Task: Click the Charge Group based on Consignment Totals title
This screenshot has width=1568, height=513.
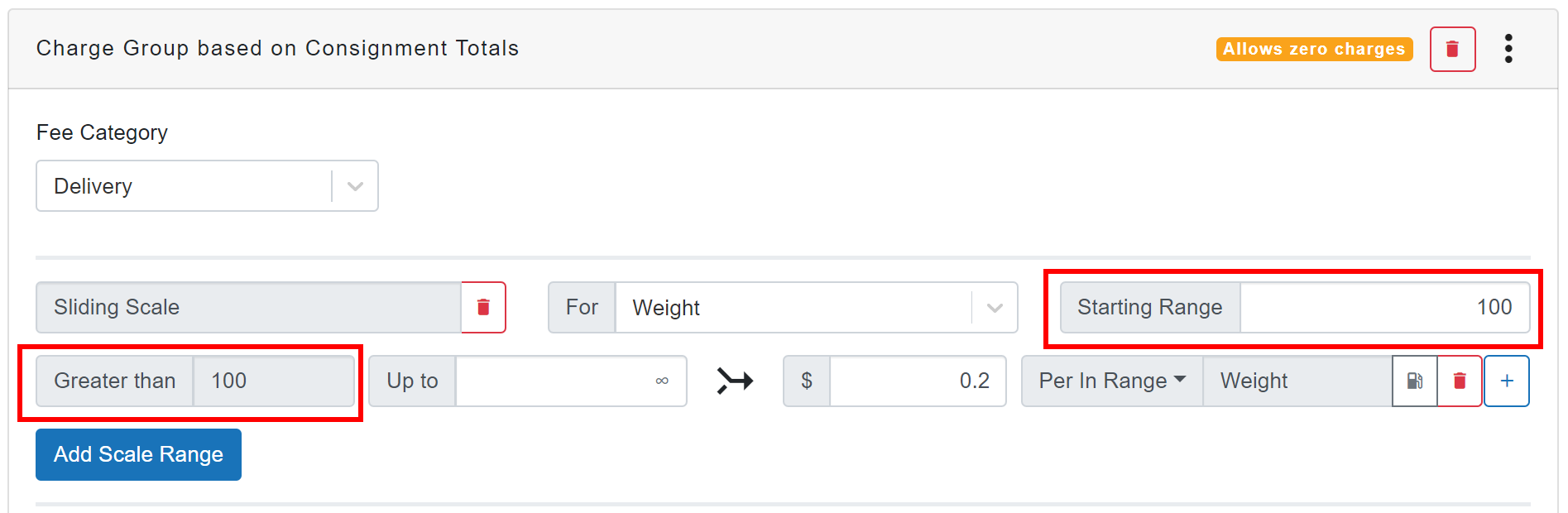Action: pos(277,48)
